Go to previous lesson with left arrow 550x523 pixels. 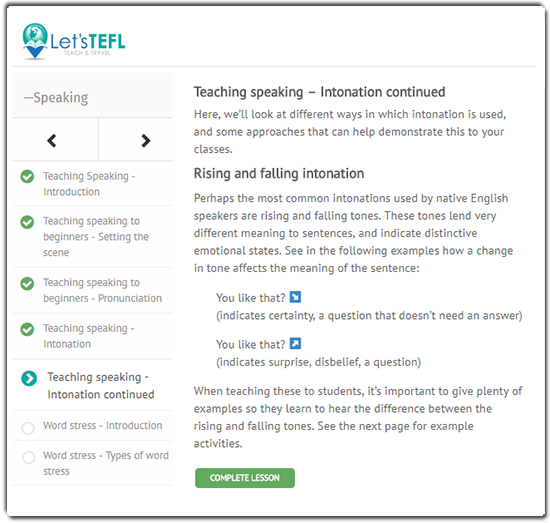[52, 141]
